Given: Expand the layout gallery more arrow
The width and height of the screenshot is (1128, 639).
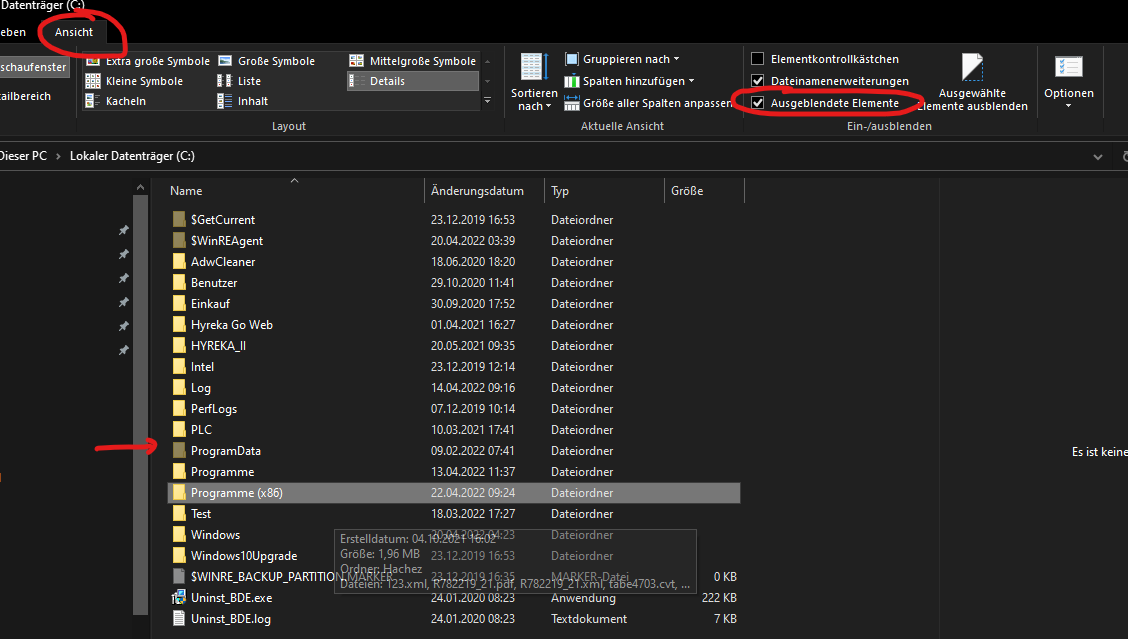Looking at the screenshot, I should tap(488, 101).
